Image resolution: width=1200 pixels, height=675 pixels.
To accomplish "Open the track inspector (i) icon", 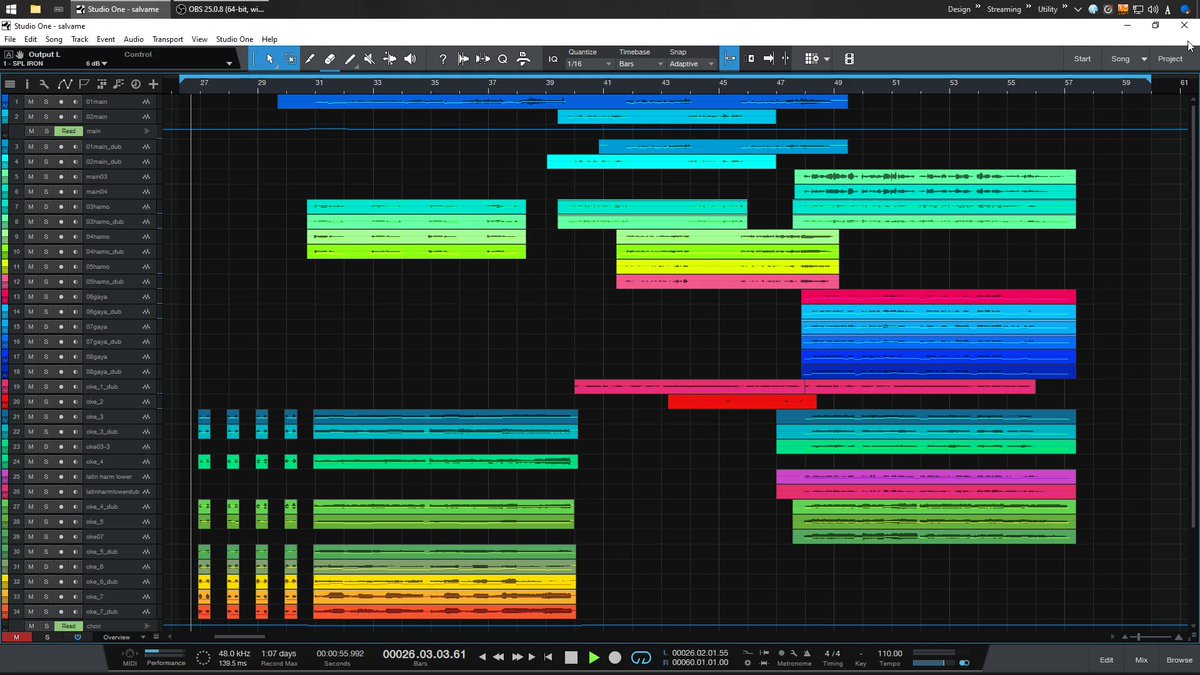I will 27,84.
